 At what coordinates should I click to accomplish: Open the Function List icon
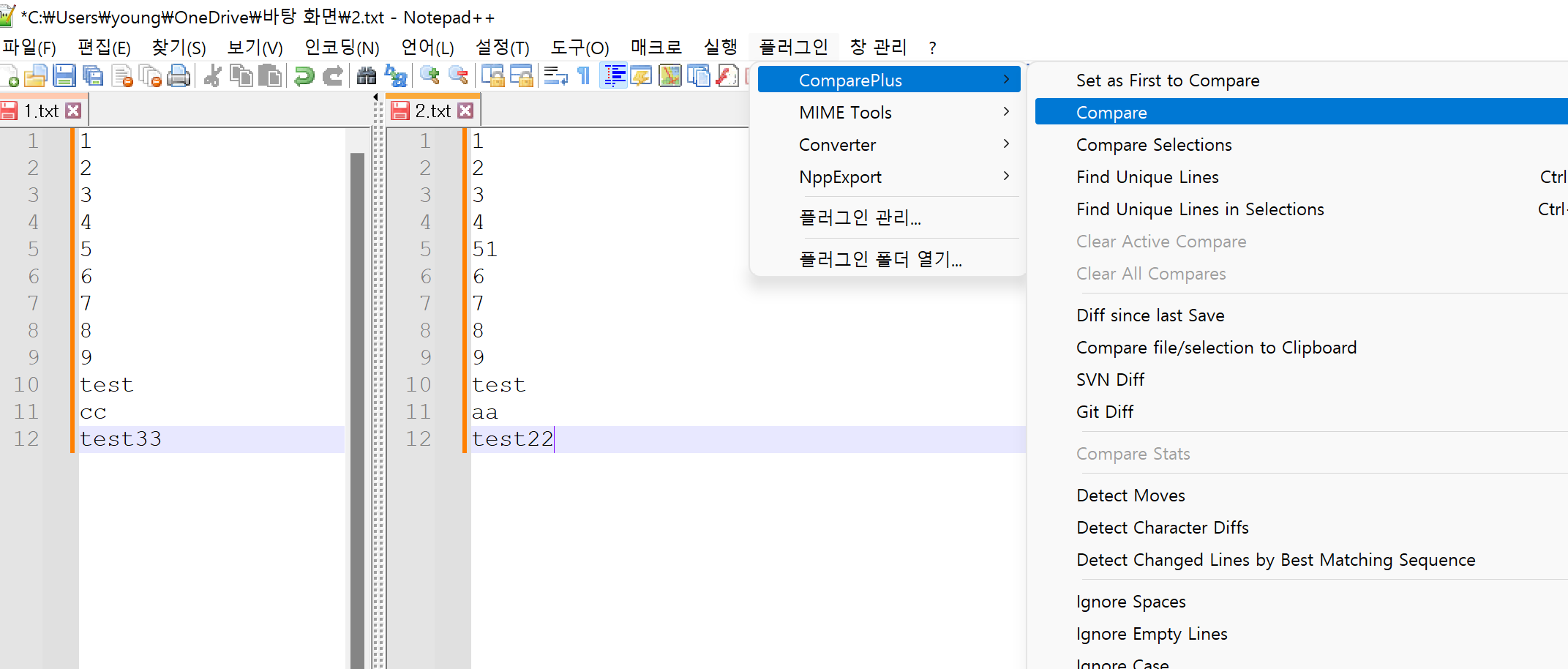point(727,76)
